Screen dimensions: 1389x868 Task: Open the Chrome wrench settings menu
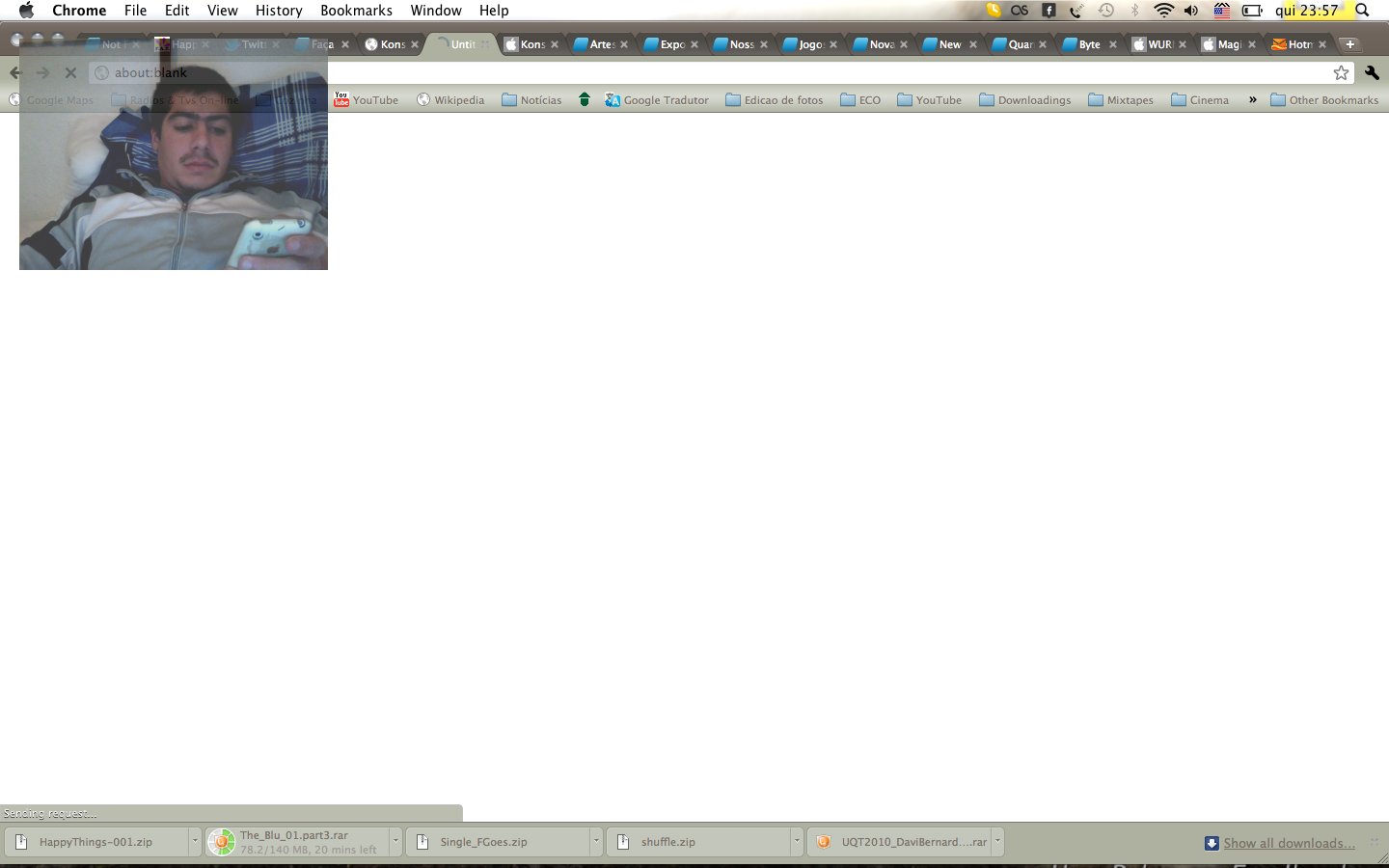point(1372,72)
